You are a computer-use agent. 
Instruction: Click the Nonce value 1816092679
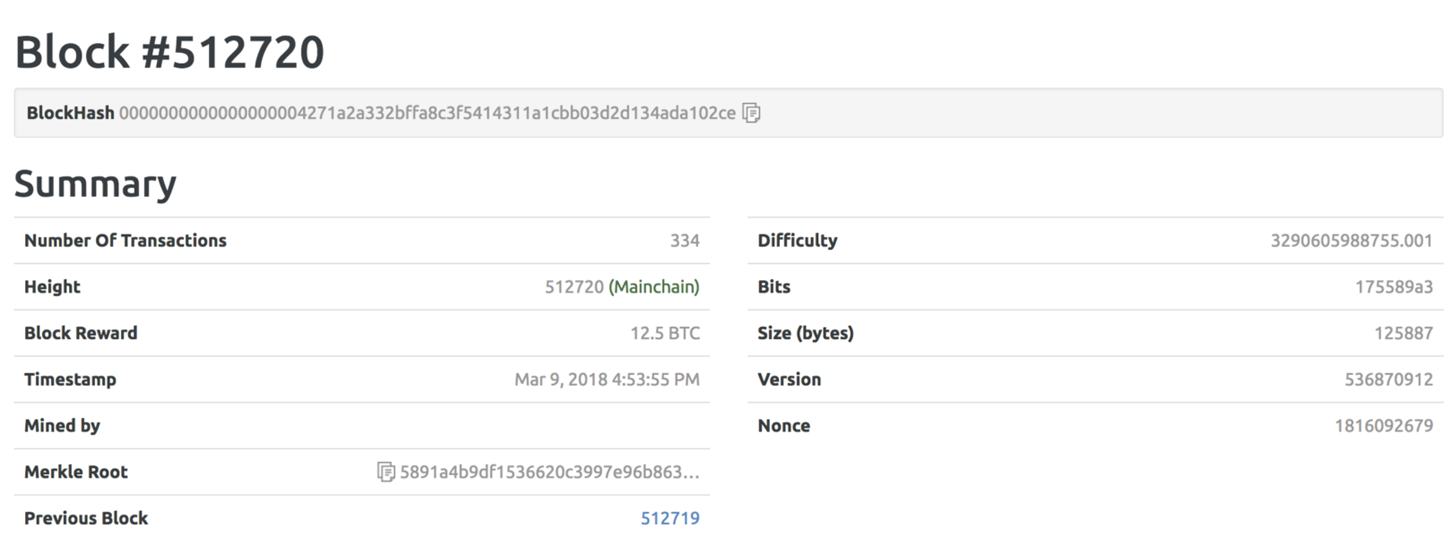1383,425
